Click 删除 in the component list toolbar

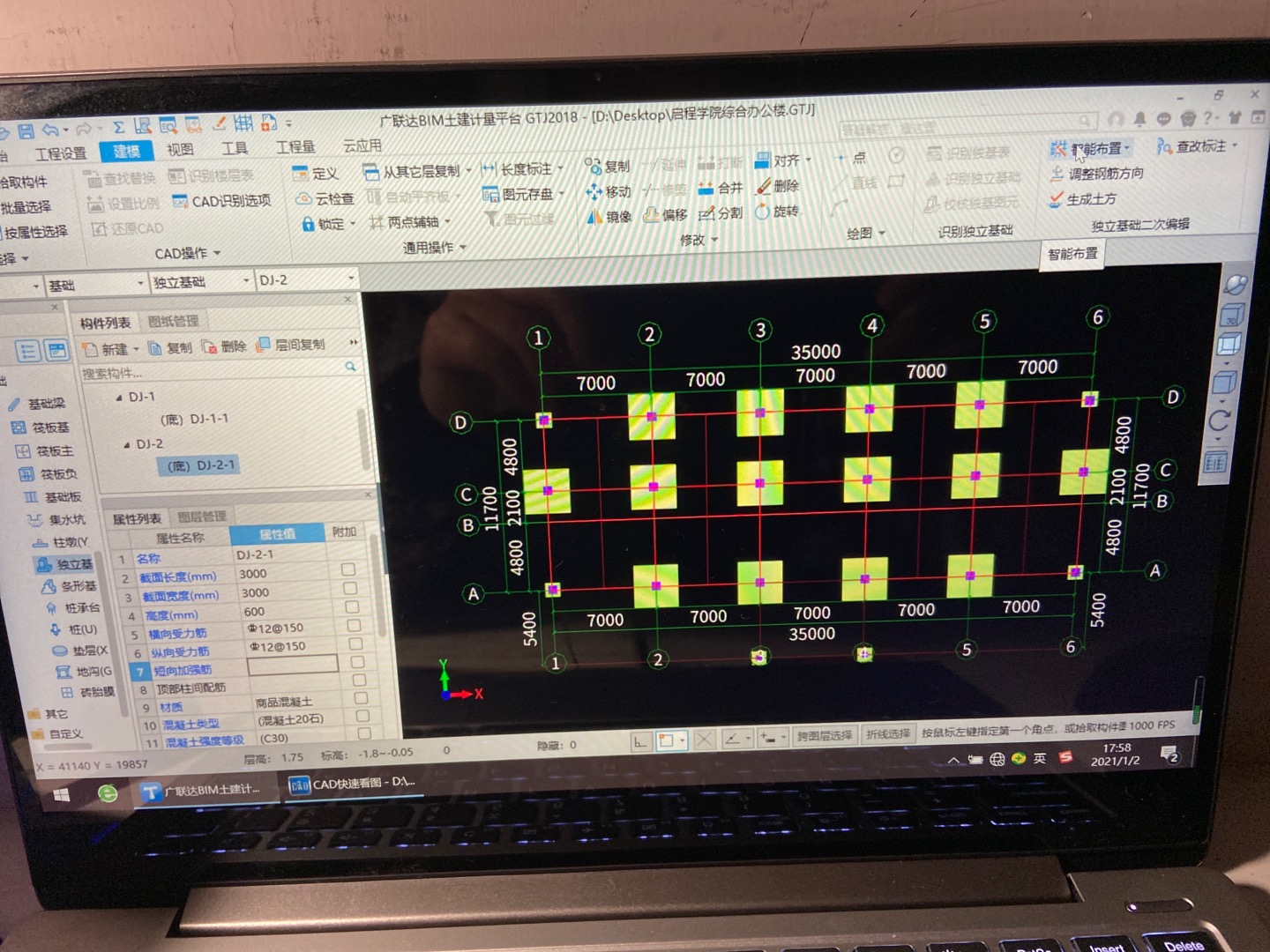[x=224, y=346]
